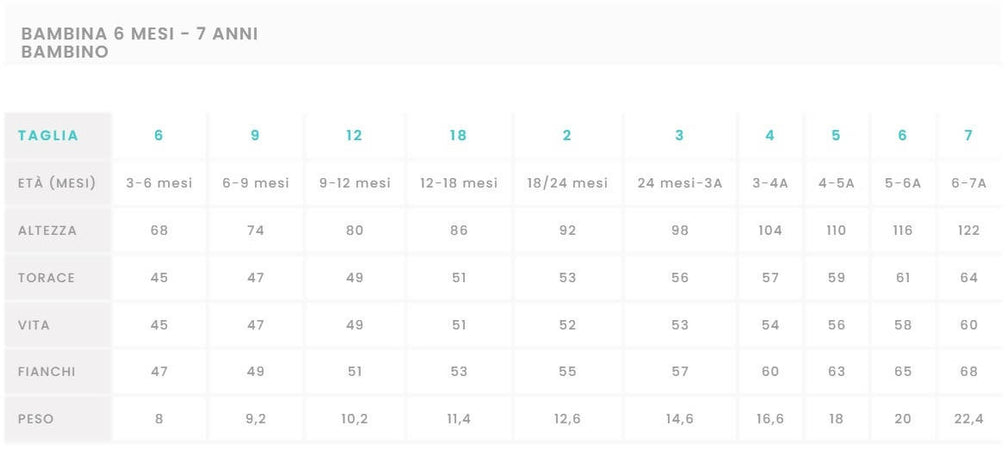Select height value 92 in ALTEZZA row
1008x450 pixels.
568,231
